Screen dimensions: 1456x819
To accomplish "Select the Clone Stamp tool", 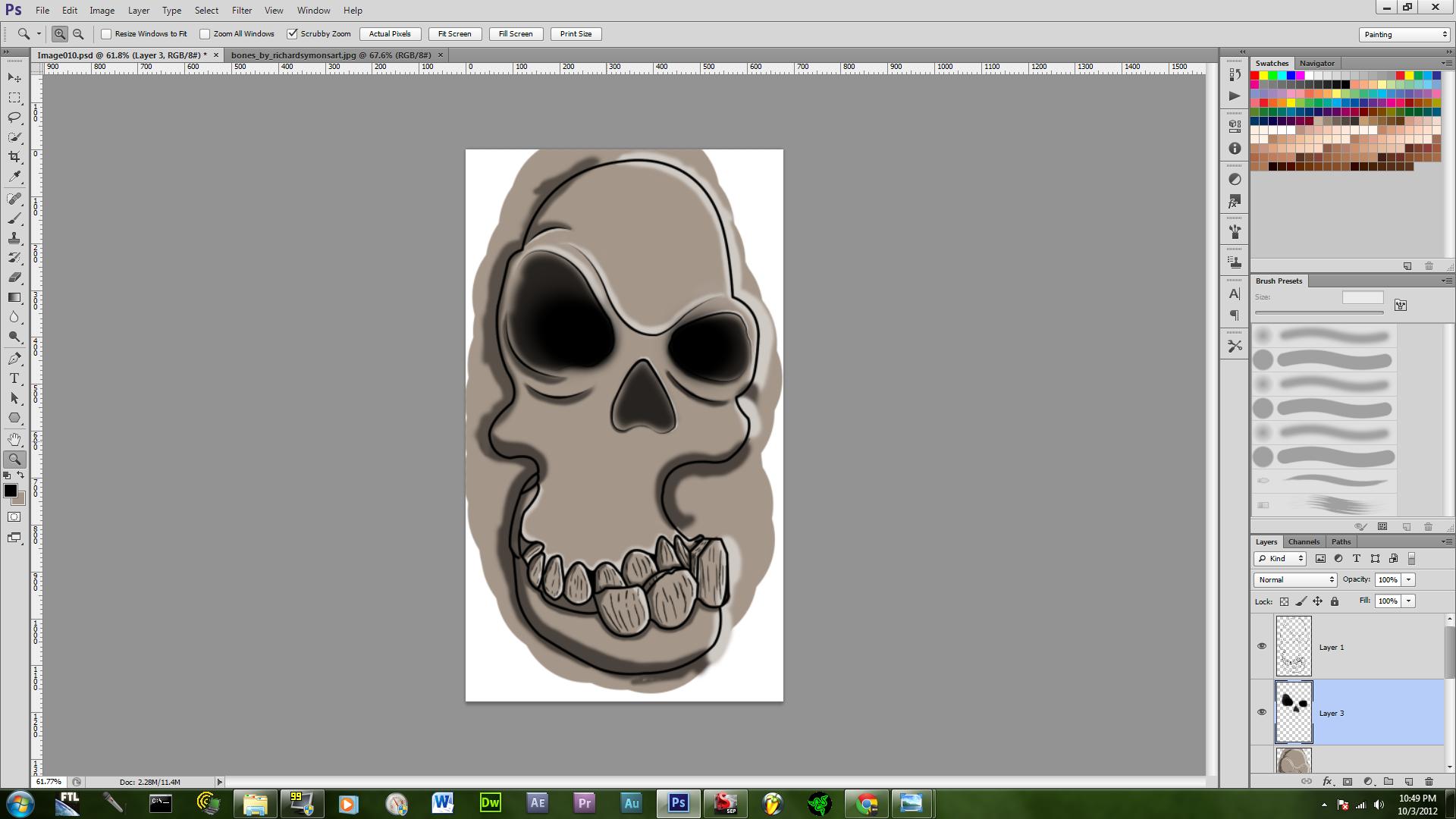I will pyautogui.click(x=14, y=238).
